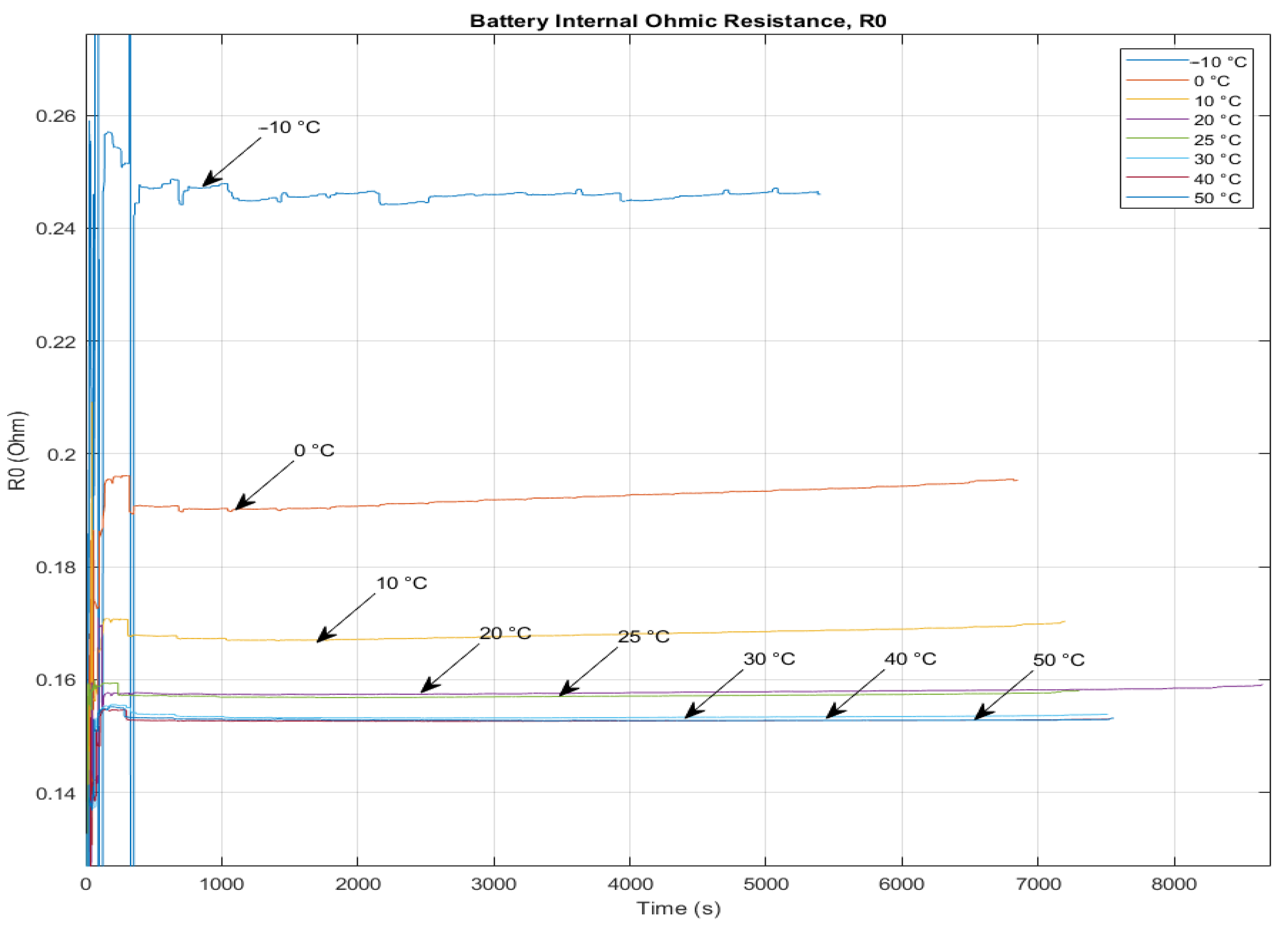Click the "Time (s)" x-axis label

[x=679, y=908]
